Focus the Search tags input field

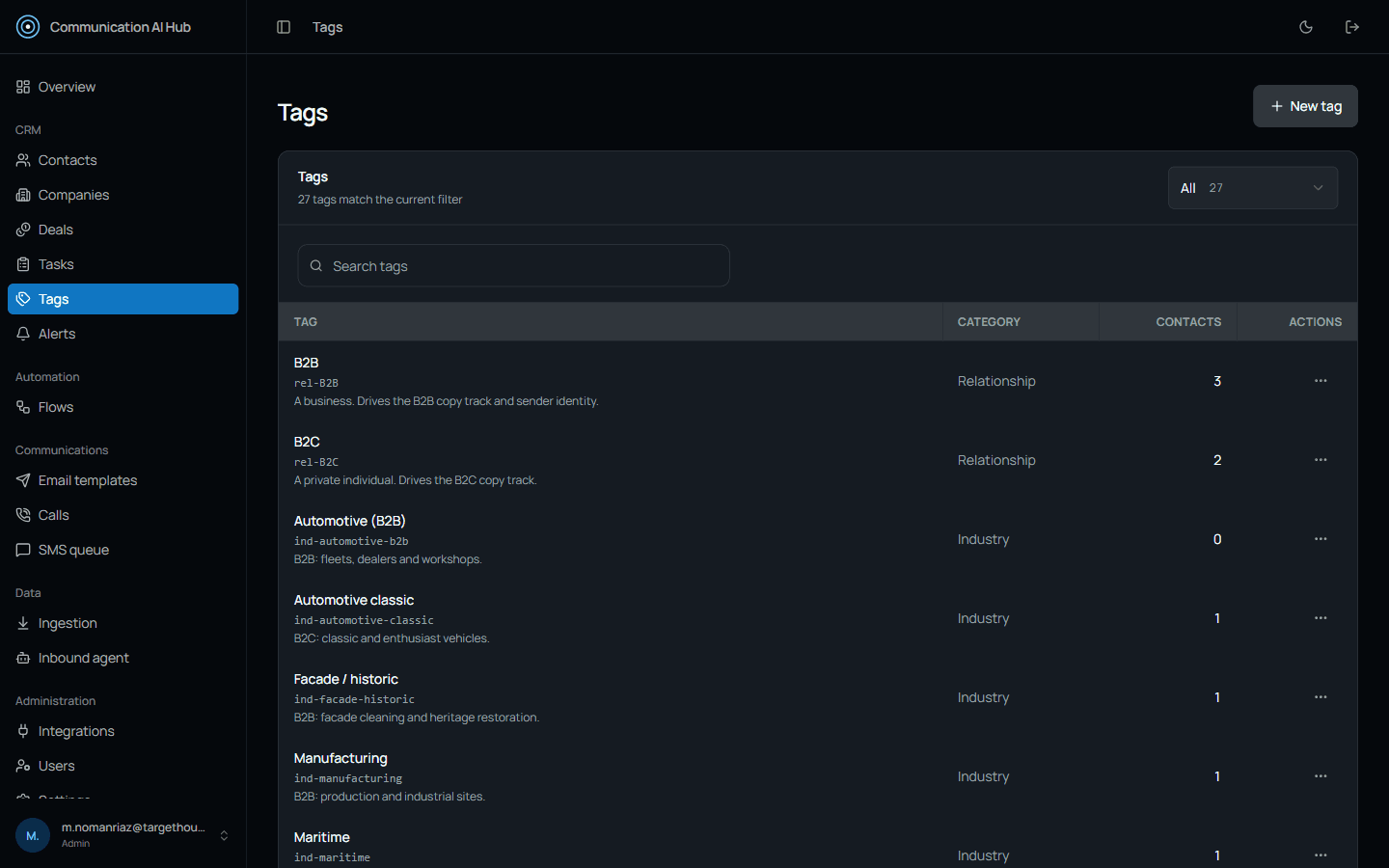[x=513, y=265]
